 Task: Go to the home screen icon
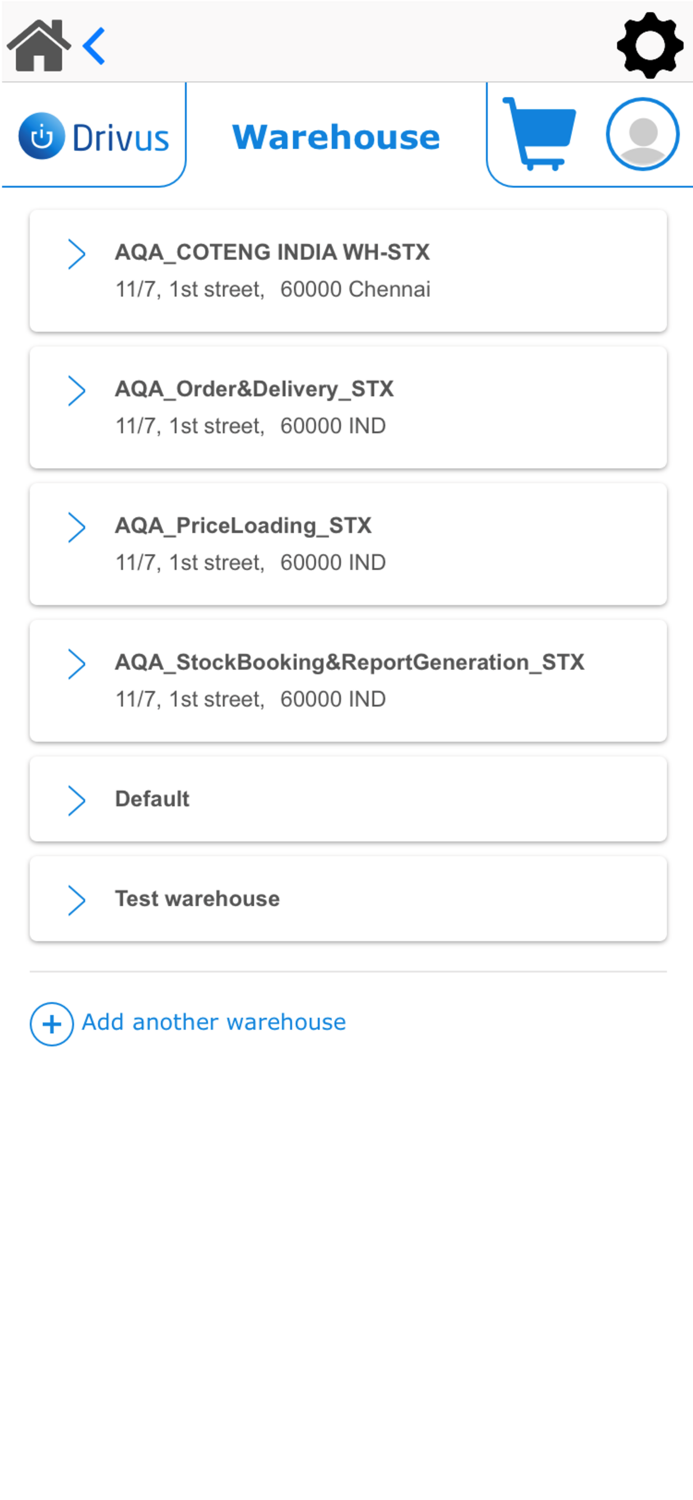(x=38, y=46)
